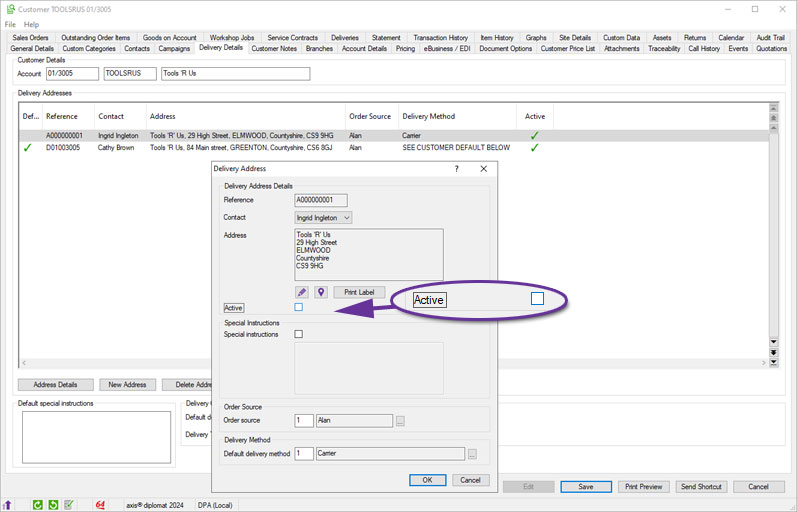
Task: Click the red 64 status bar icon
Action: 100,506
